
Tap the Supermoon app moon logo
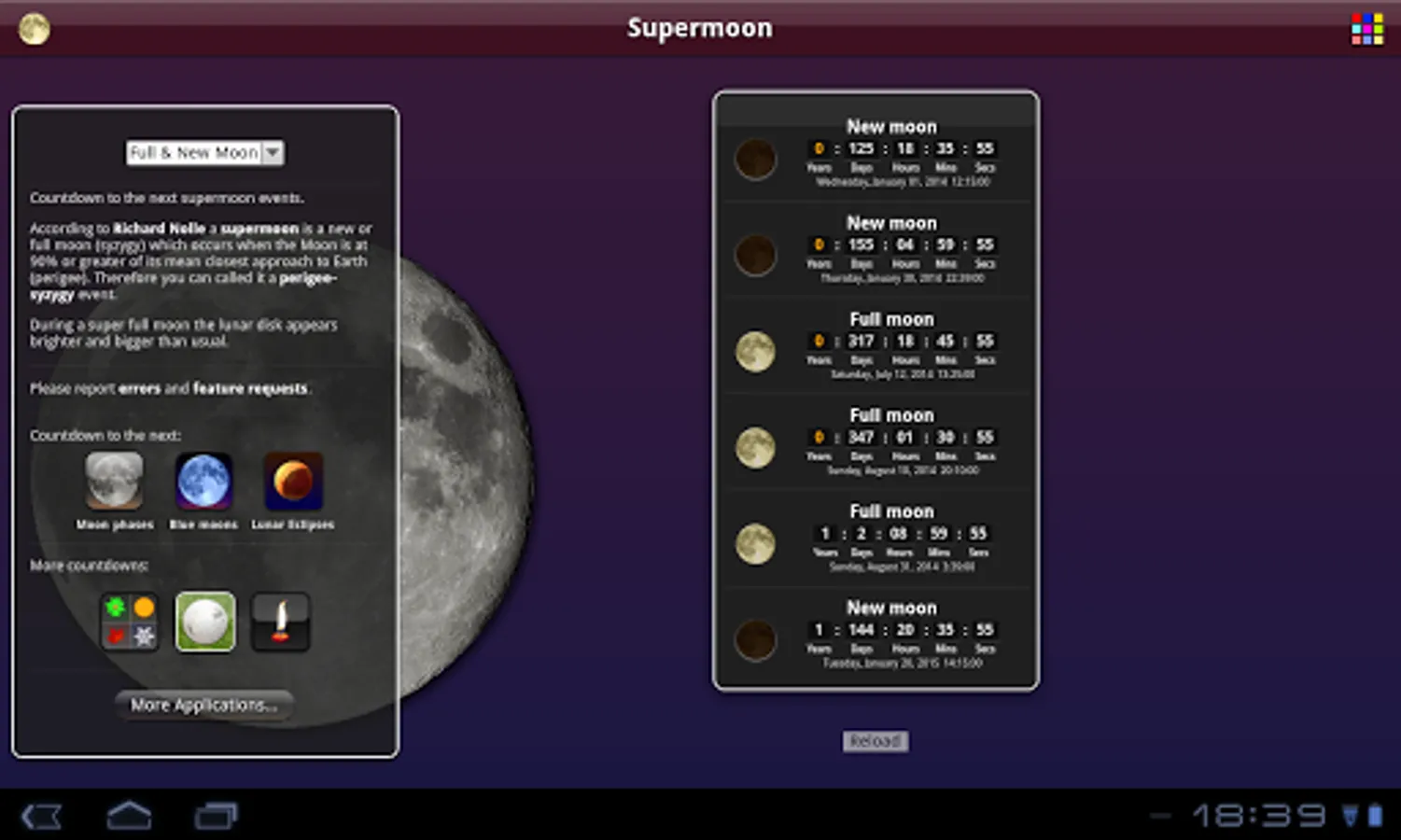pos(35,29)
